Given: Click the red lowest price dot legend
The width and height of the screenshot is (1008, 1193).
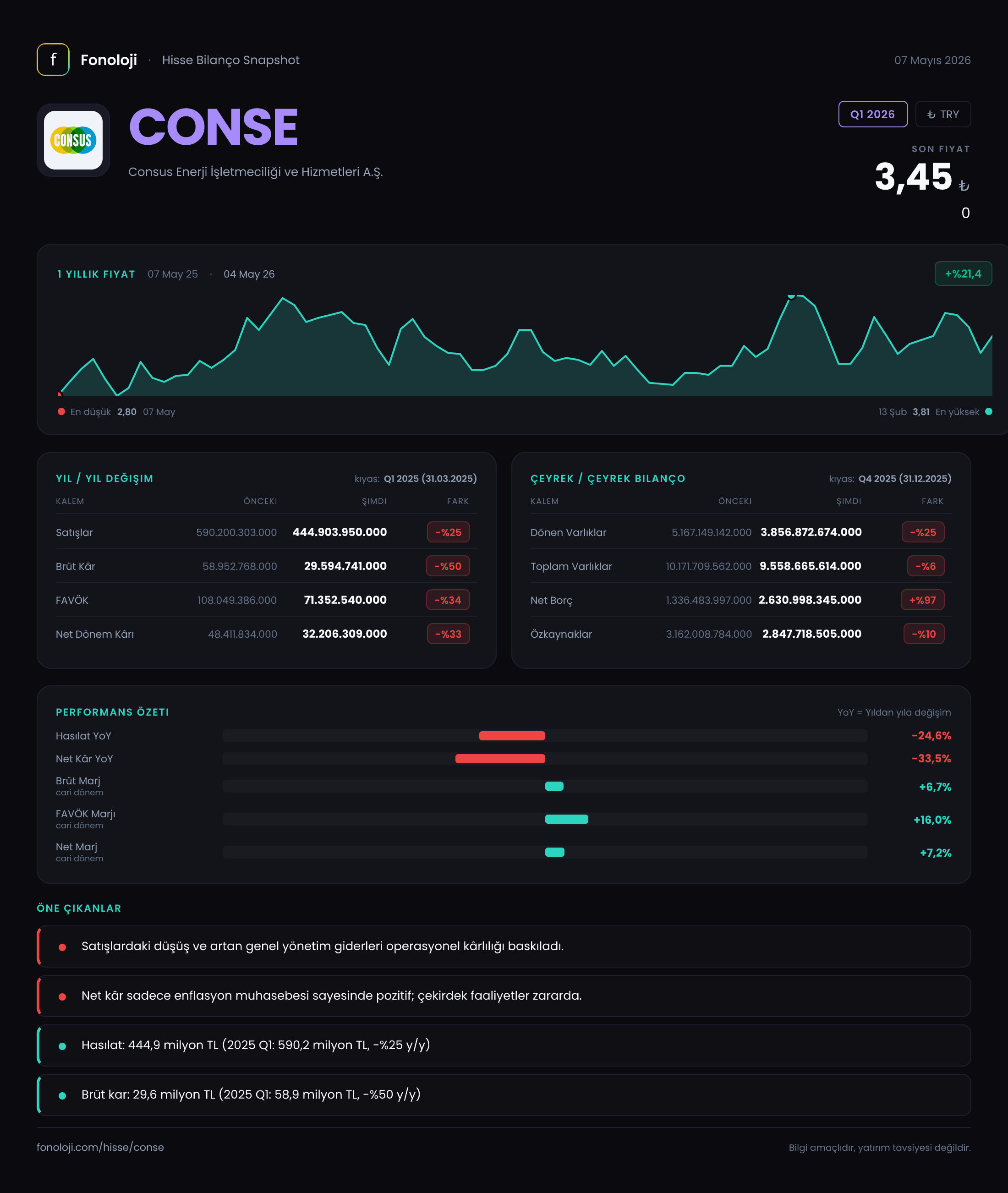Looking at the screenshot, I should tap(61, 411).
